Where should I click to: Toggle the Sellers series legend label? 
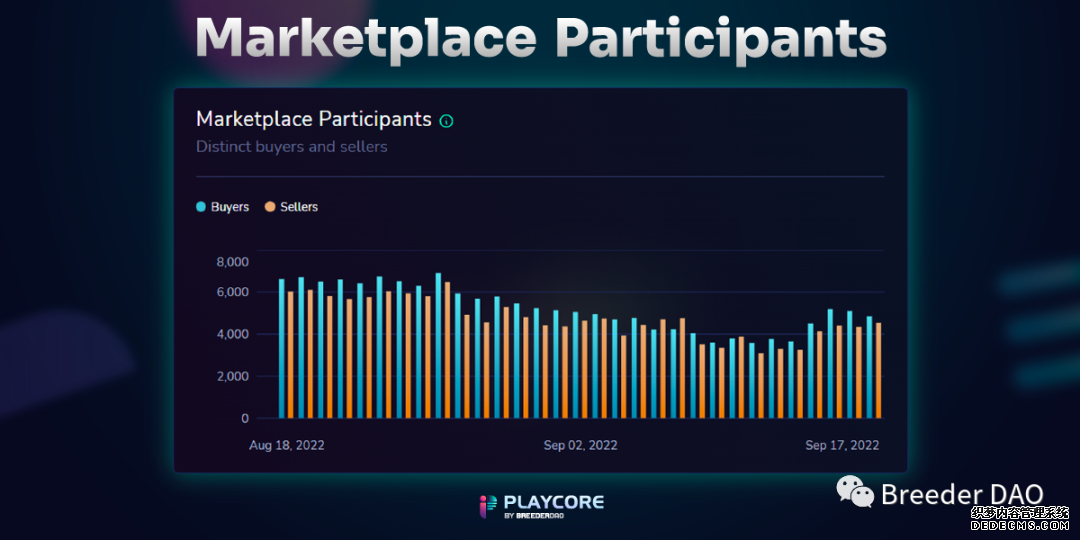pyautogui.click(x=299, y=207)
